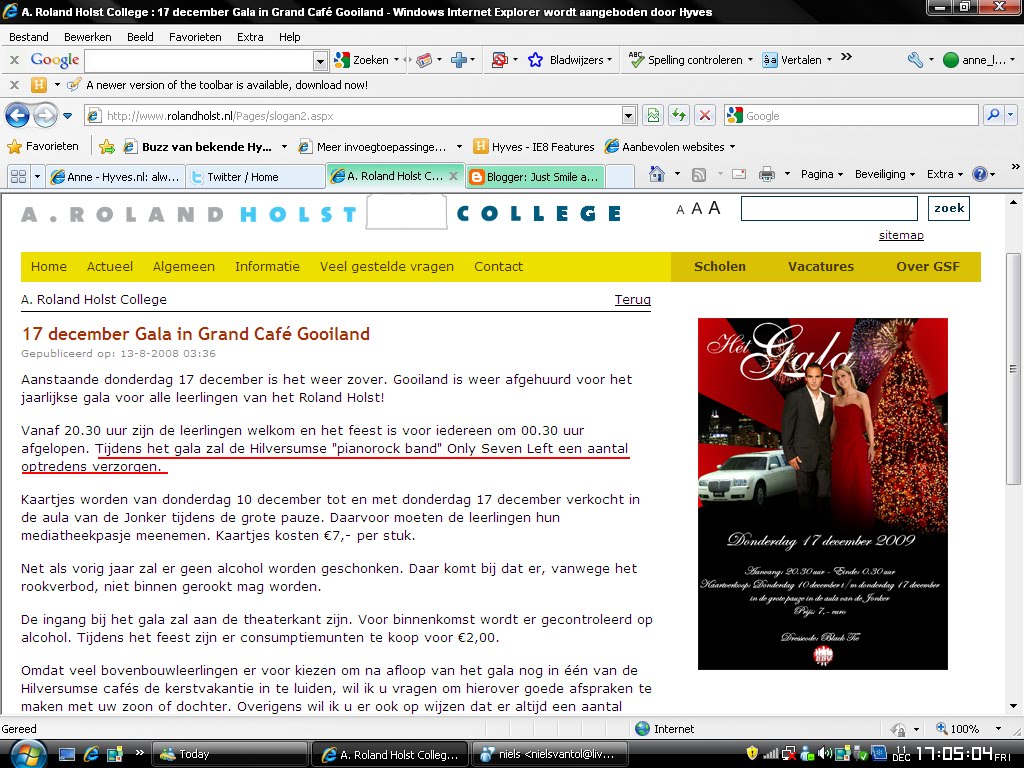Click the sitemap link
Image resolution: width=1024 pixels, height=768 pixels.
(901, 235)
